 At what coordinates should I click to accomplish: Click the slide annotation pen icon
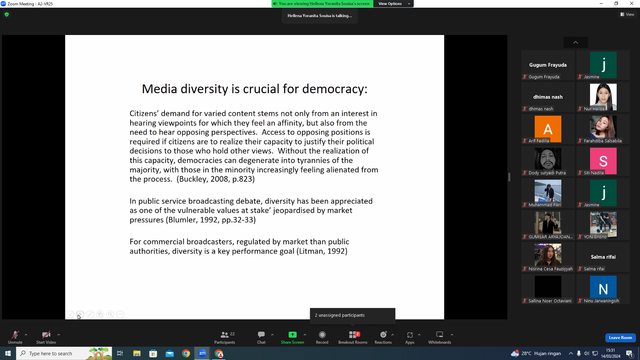pyautogui.click(x=90, y=314)
